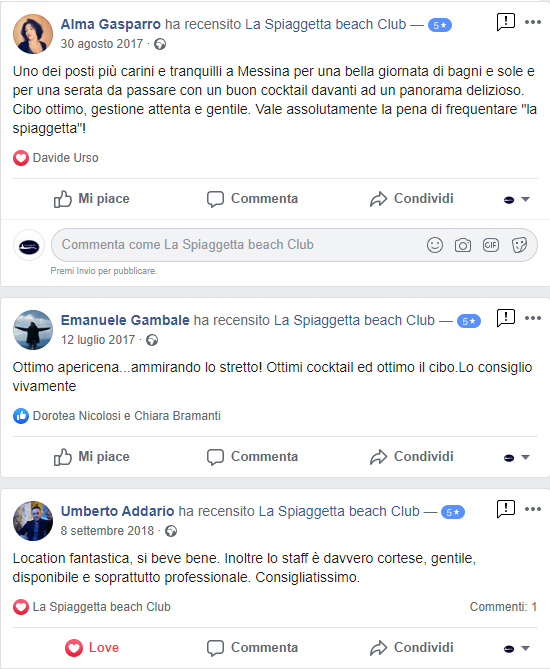550x669 pixels.
Task: Insert a GIF in the comment
Action: click(491, 245)
